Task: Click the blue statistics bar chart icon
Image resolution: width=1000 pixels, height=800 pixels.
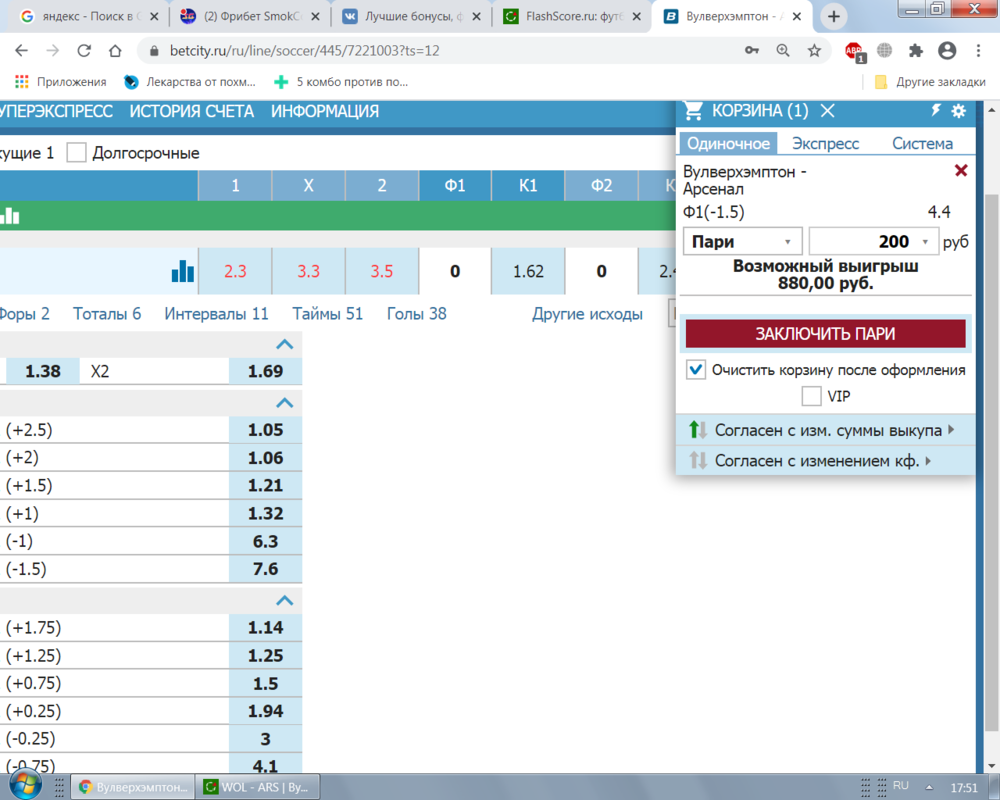Action: coord(183,271)
